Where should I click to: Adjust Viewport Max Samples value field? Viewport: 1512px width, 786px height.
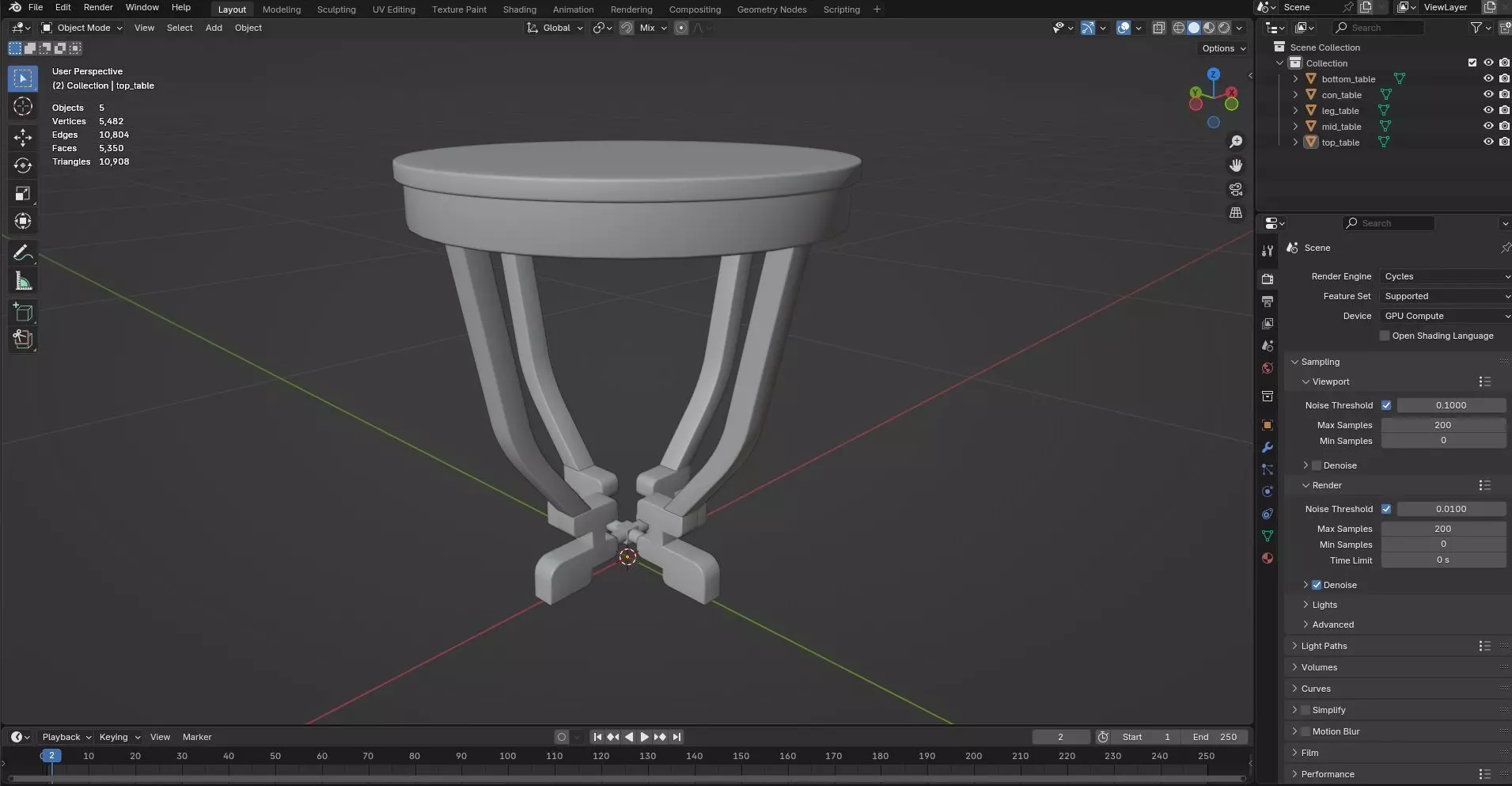tap(1442, 425)
